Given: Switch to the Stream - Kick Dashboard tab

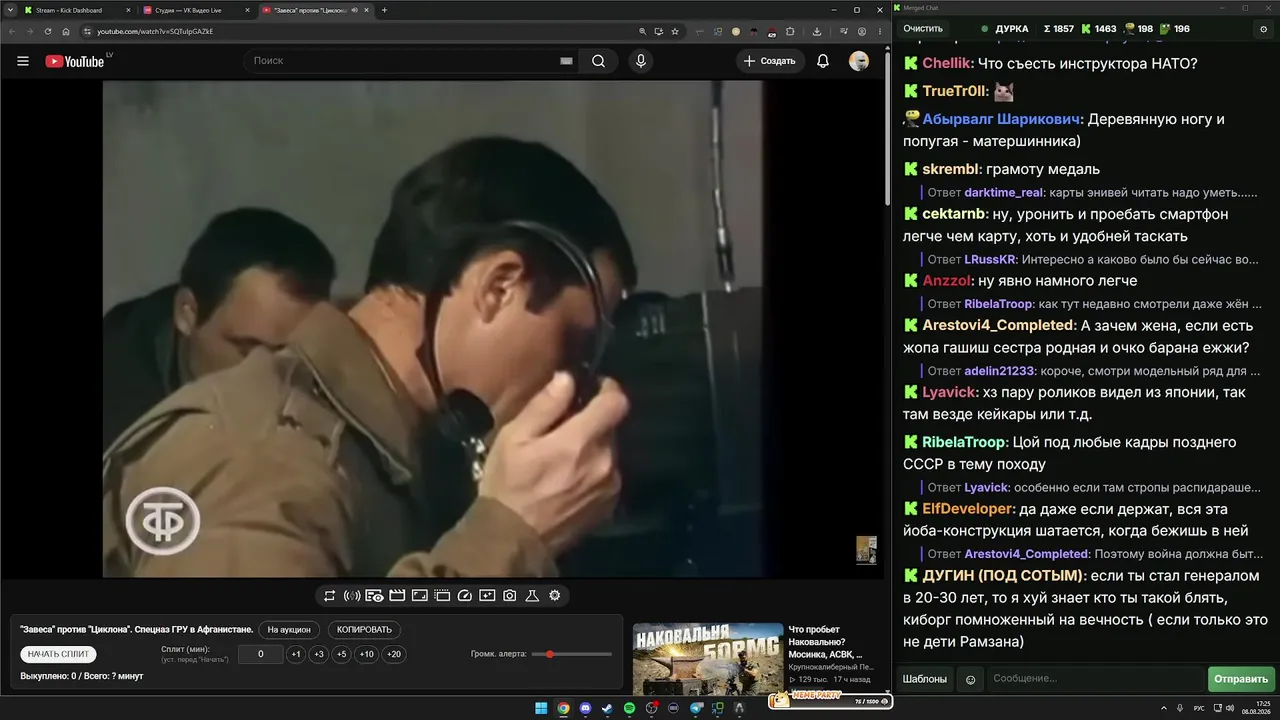Looking at the screenshot, I should (75, 10).
